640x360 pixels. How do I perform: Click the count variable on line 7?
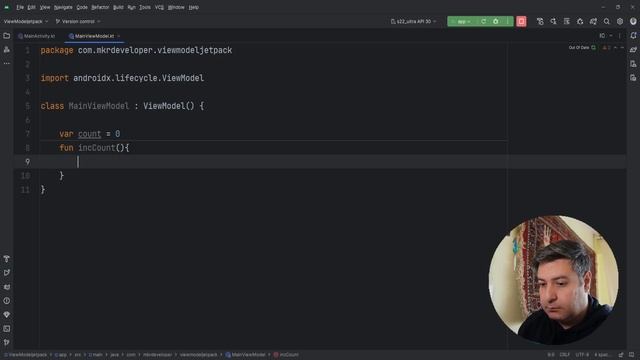coord(89,134)
